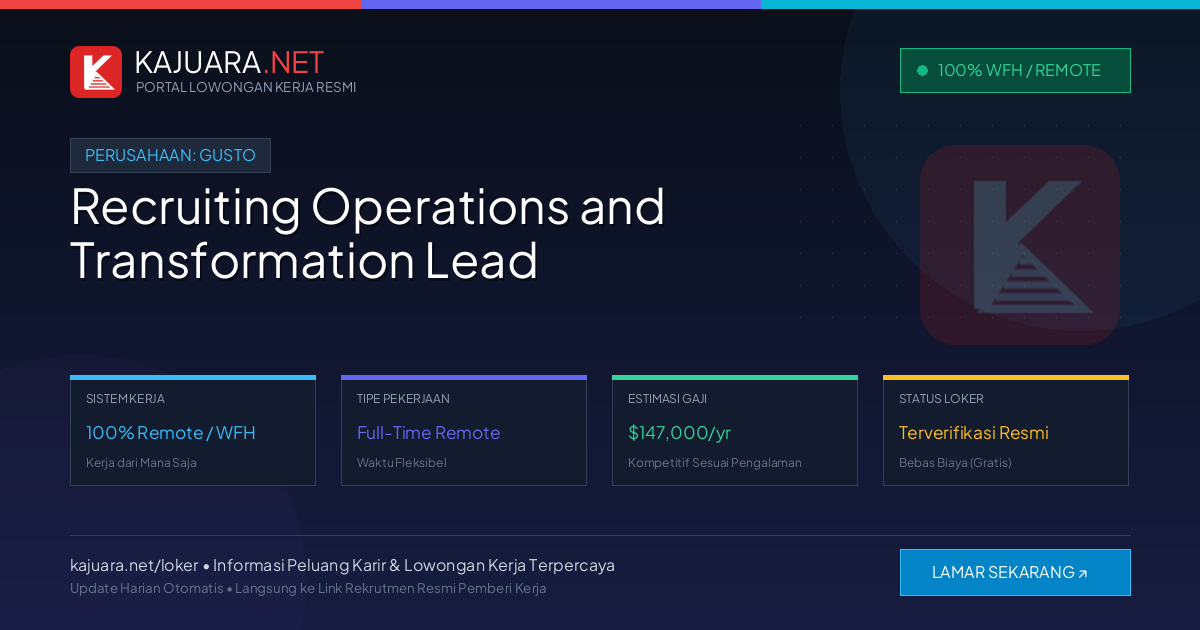Click the Bebas Biaya (Gratis) caption
The width and height of the screenshot is (1200, 630).
(x=955, y=463)
